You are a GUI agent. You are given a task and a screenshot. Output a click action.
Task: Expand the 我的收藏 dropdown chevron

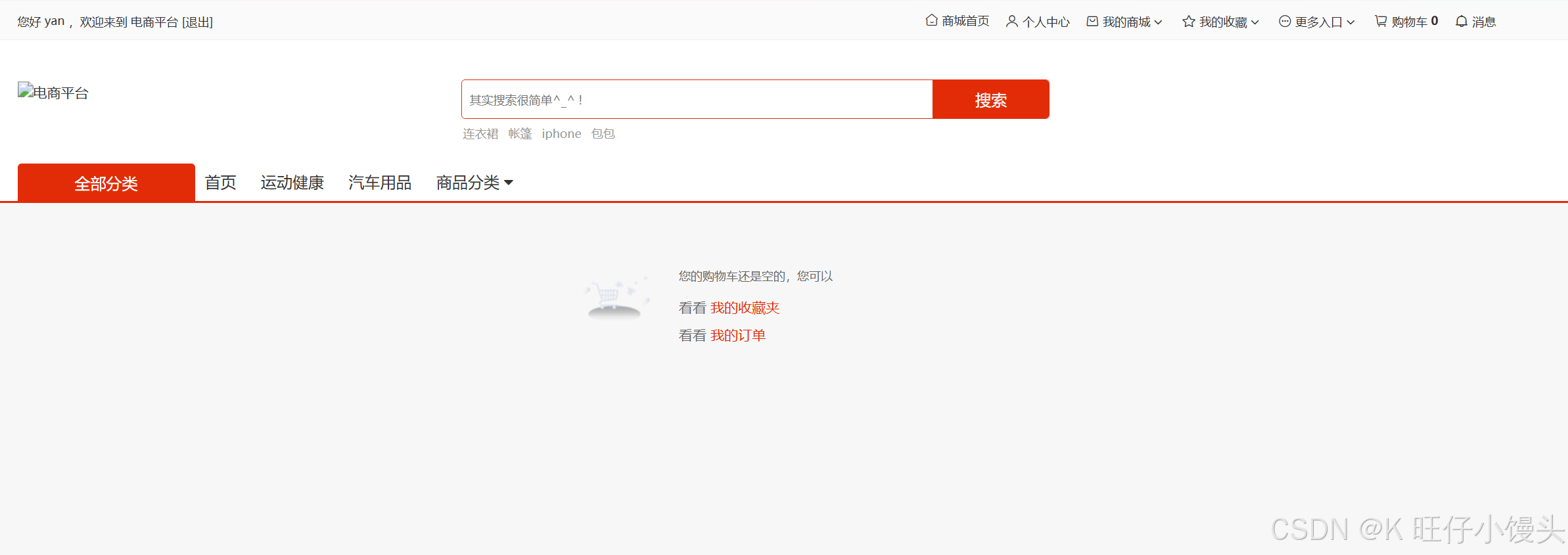point(1255,22)
